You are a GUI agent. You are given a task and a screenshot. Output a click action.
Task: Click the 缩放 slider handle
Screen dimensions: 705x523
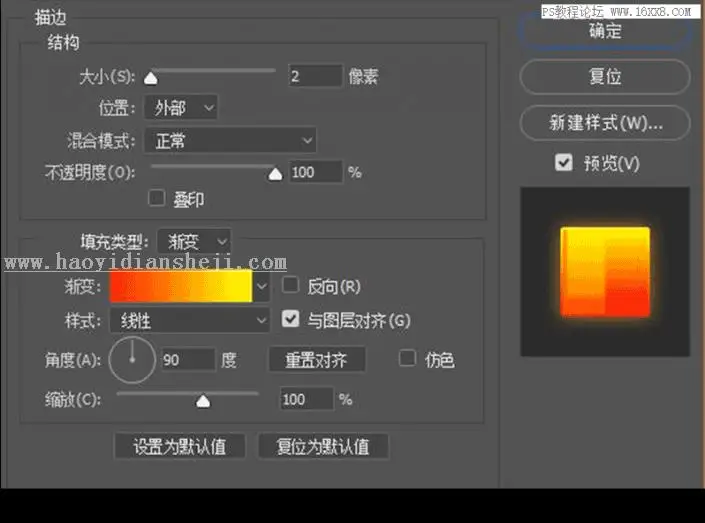click(x=203, y=401)
